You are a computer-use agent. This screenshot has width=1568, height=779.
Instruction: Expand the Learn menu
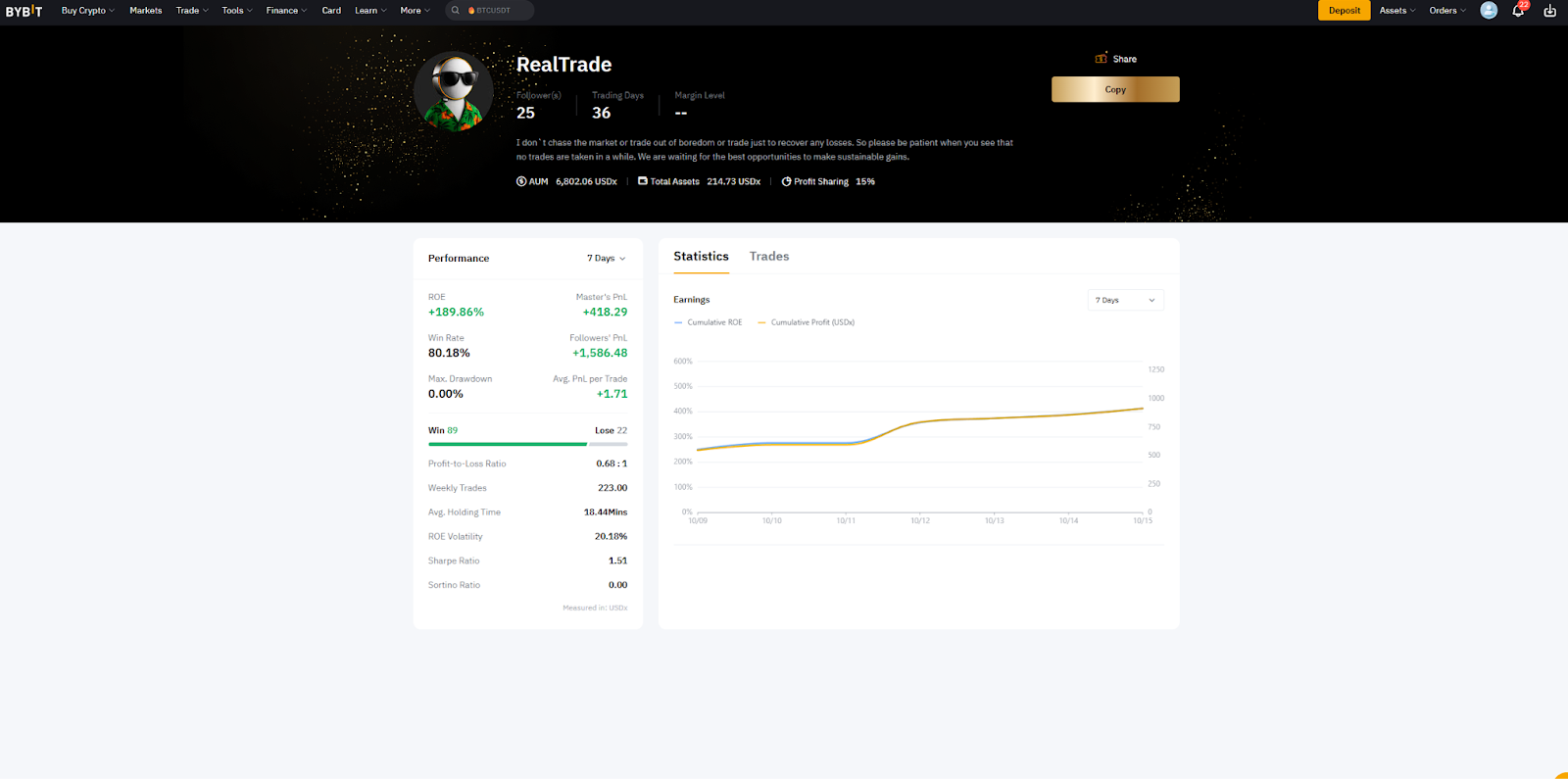370,11
